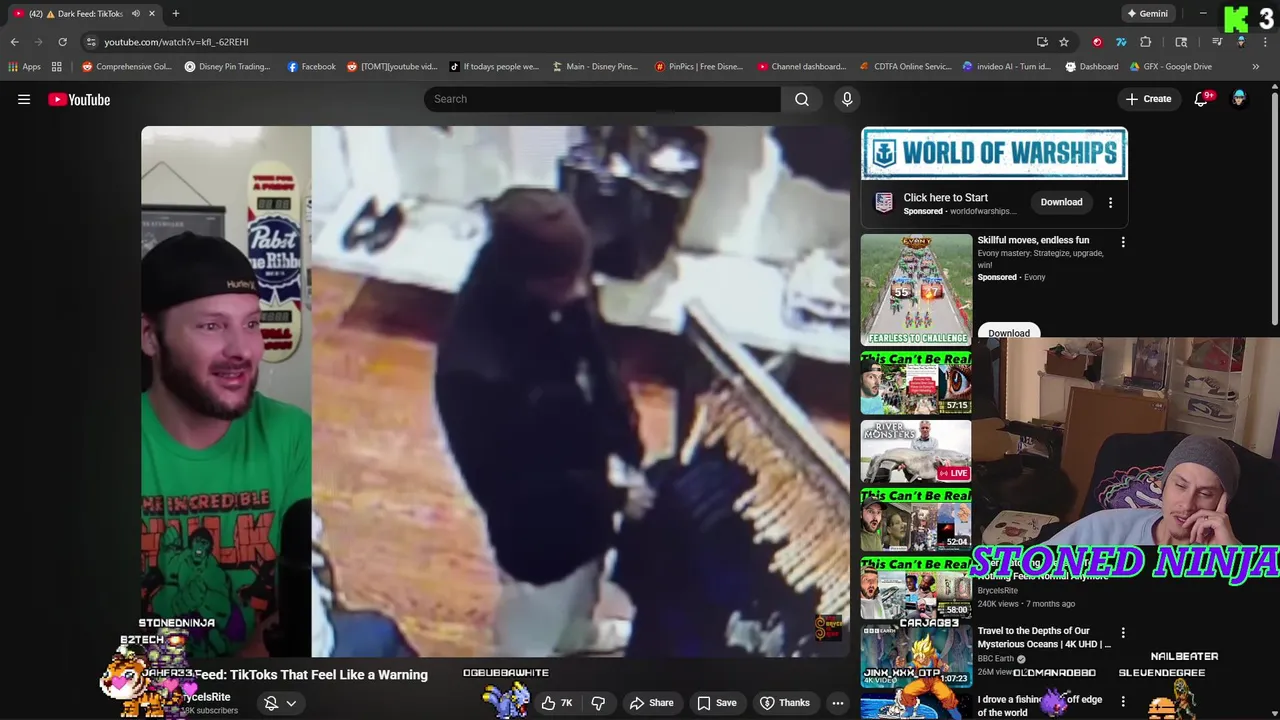This screenshot has width=1280, height=720.
Task: Expand notification preferences dropdown arrow
Action: [x=291, y=703]
